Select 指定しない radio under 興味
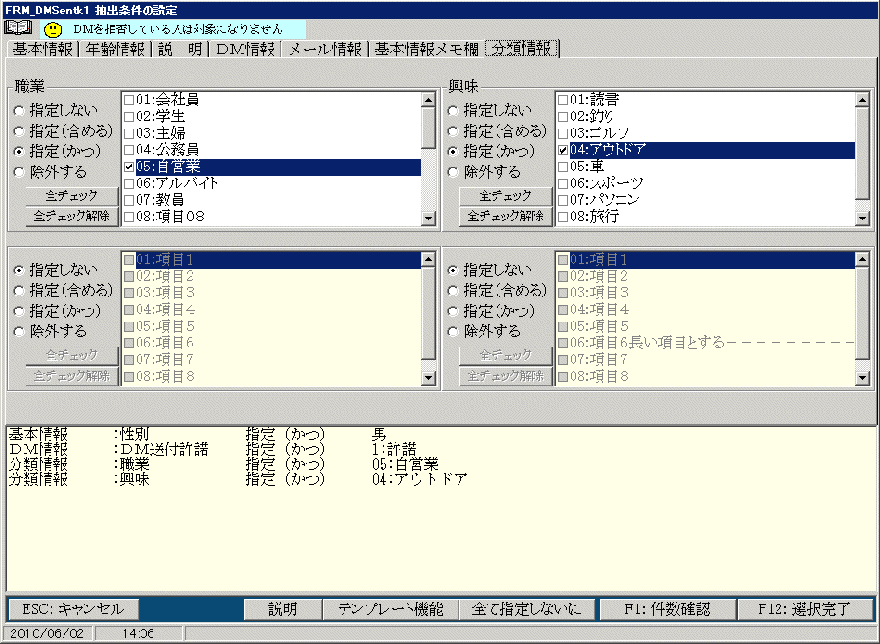The image size is (880, 644). (x=454, y=110)
